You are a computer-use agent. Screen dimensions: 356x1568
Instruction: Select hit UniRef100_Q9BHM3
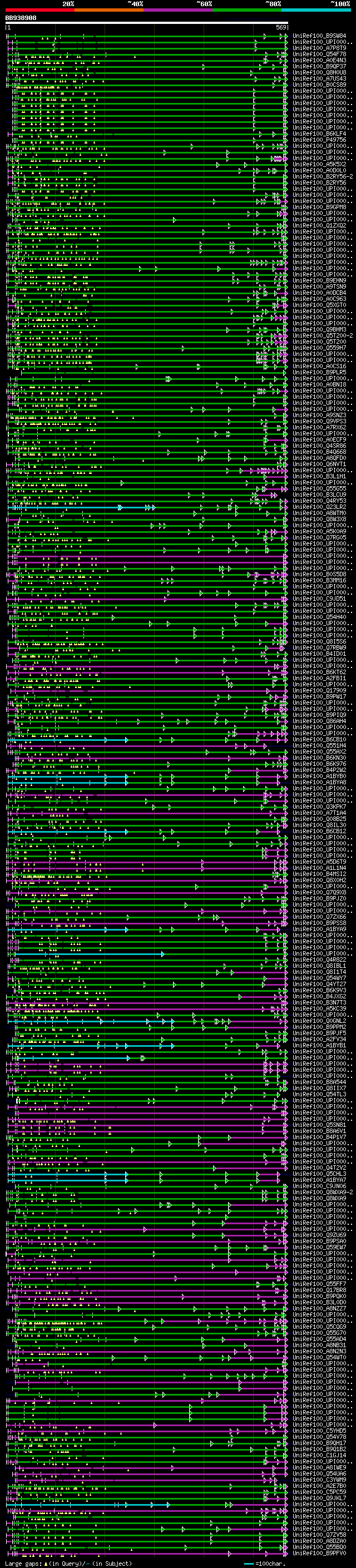pyautogui.click(x=319, y=329)
